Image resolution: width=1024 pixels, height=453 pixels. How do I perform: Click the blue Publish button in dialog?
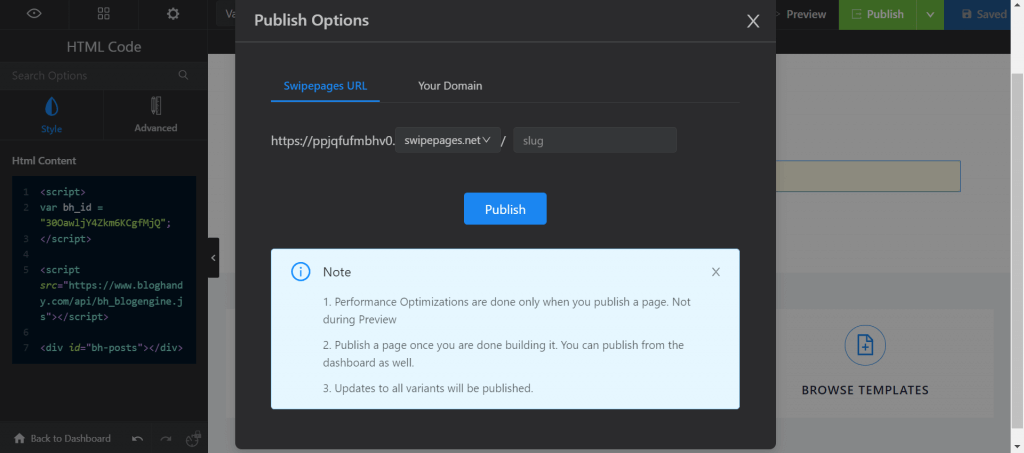point(505,209)
